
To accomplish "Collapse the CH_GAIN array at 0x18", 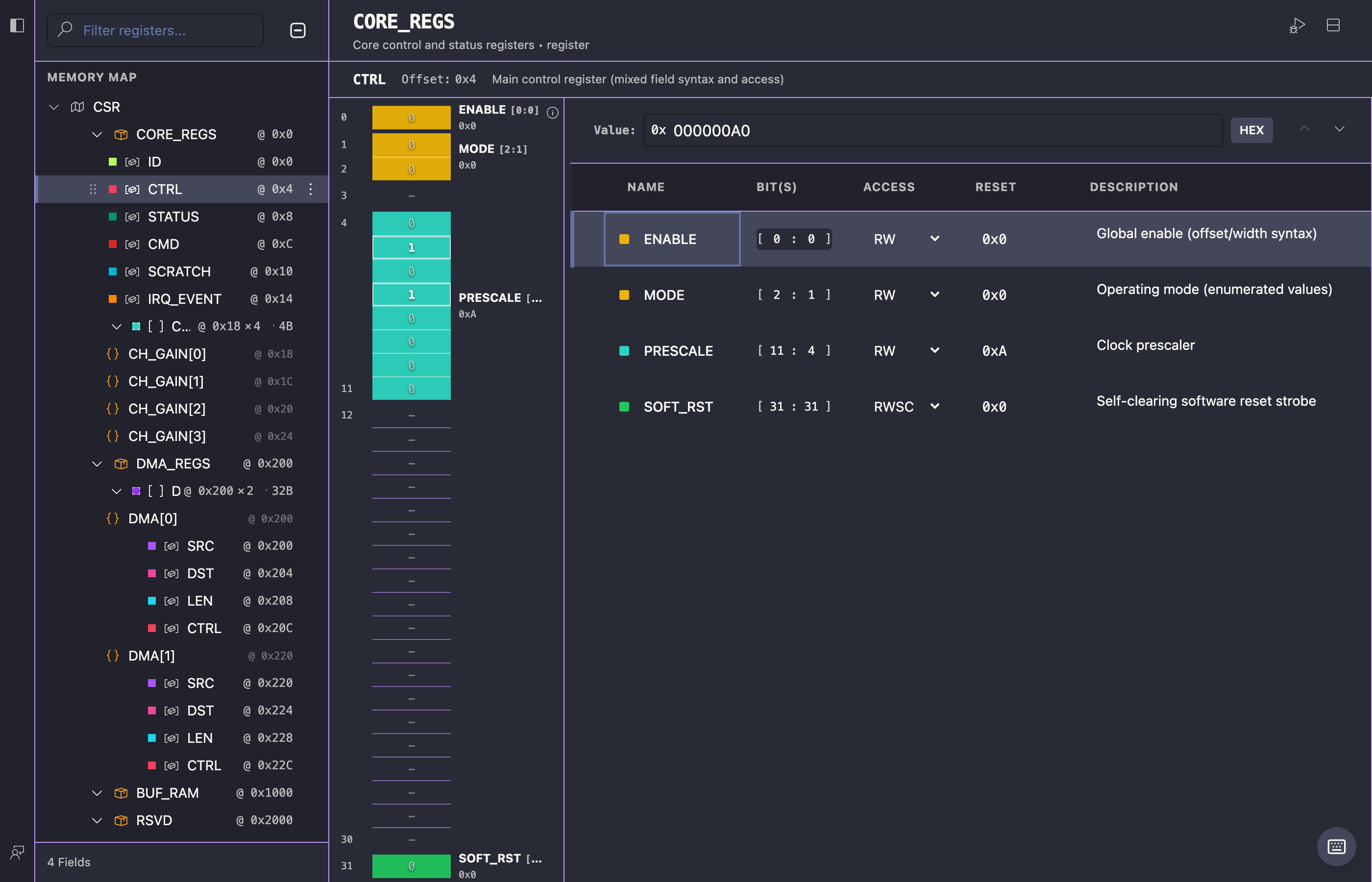I will click(116, 326).
